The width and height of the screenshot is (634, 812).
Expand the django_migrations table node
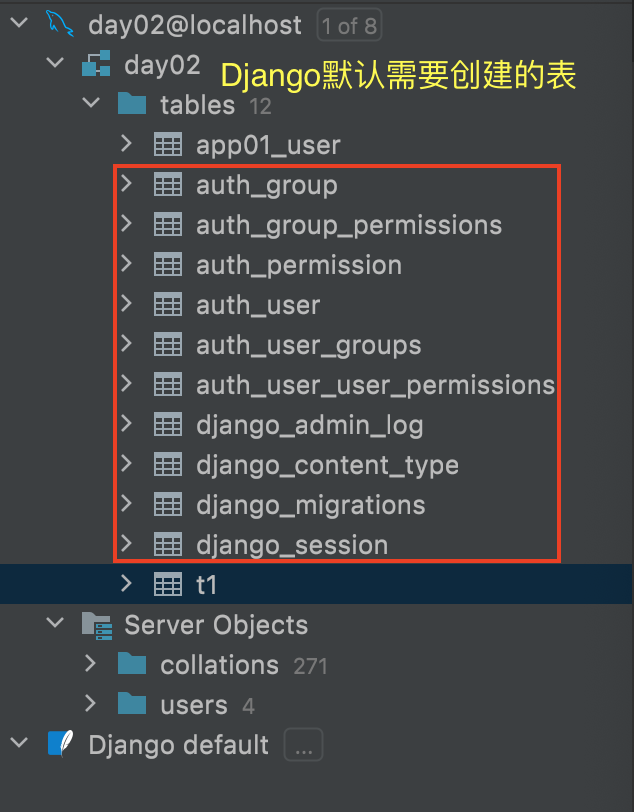pos(126,505)
